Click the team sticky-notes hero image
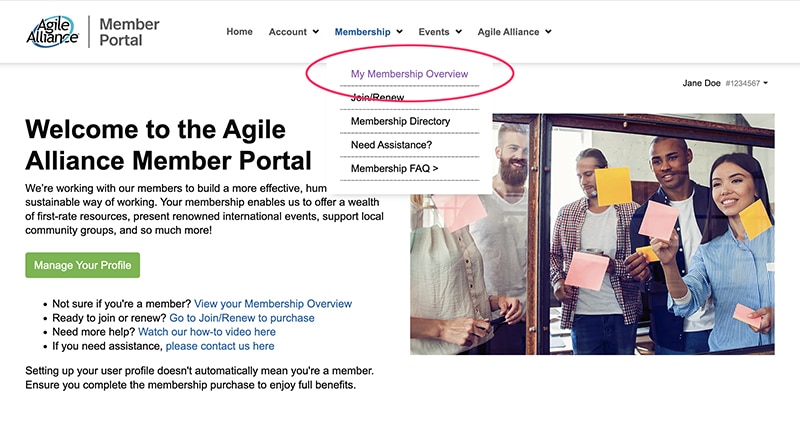 [x=592, y=234]
